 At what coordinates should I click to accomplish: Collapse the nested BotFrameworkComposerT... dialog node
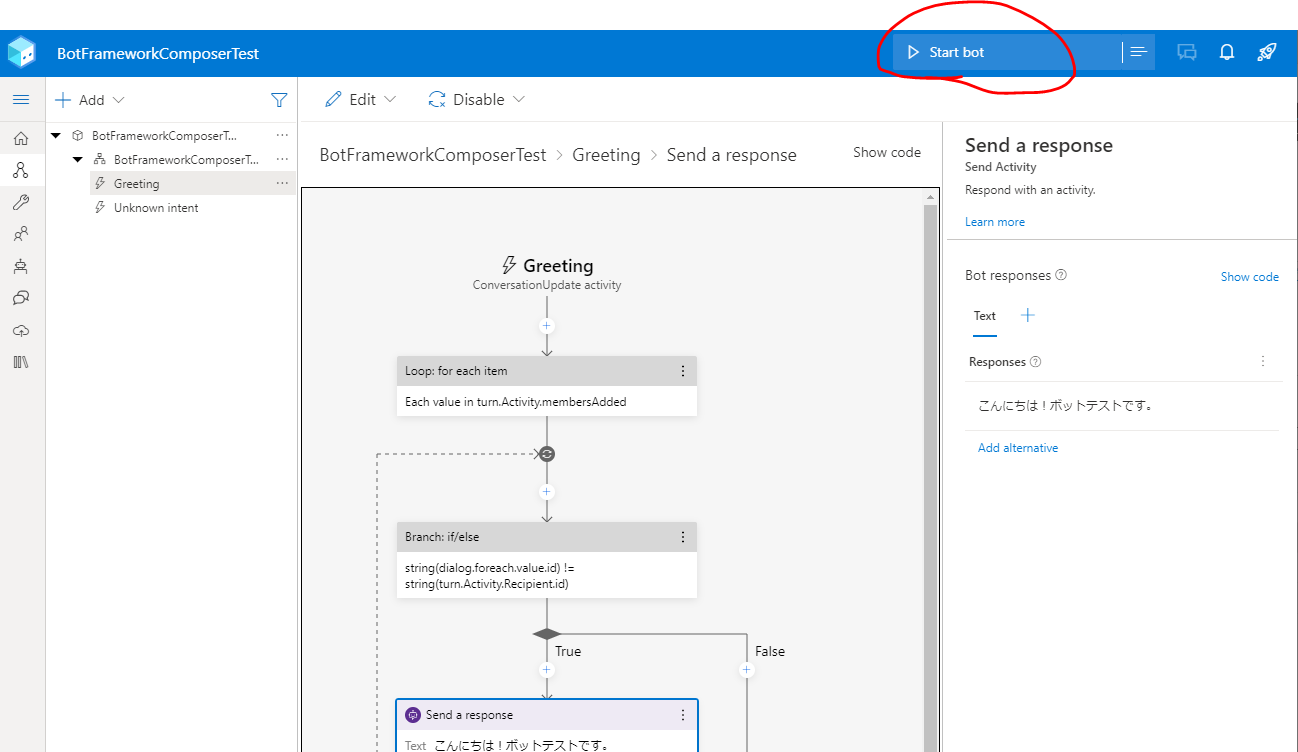(x=78, y=159)
